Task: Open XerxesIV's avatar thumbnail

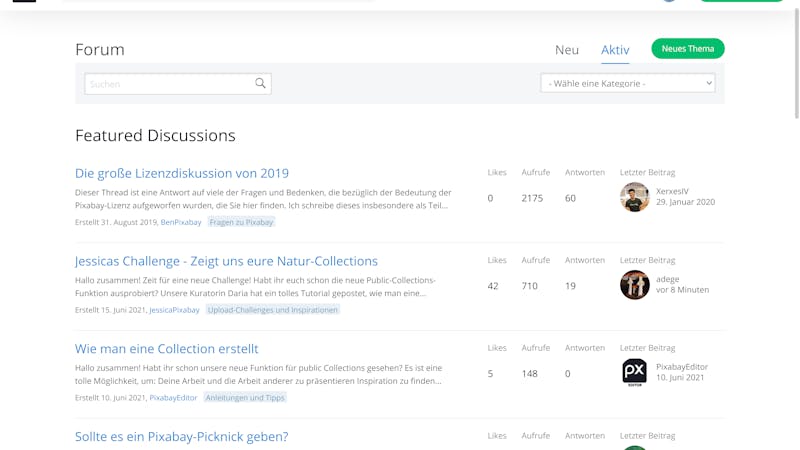Action: click(x=635, y=197)
